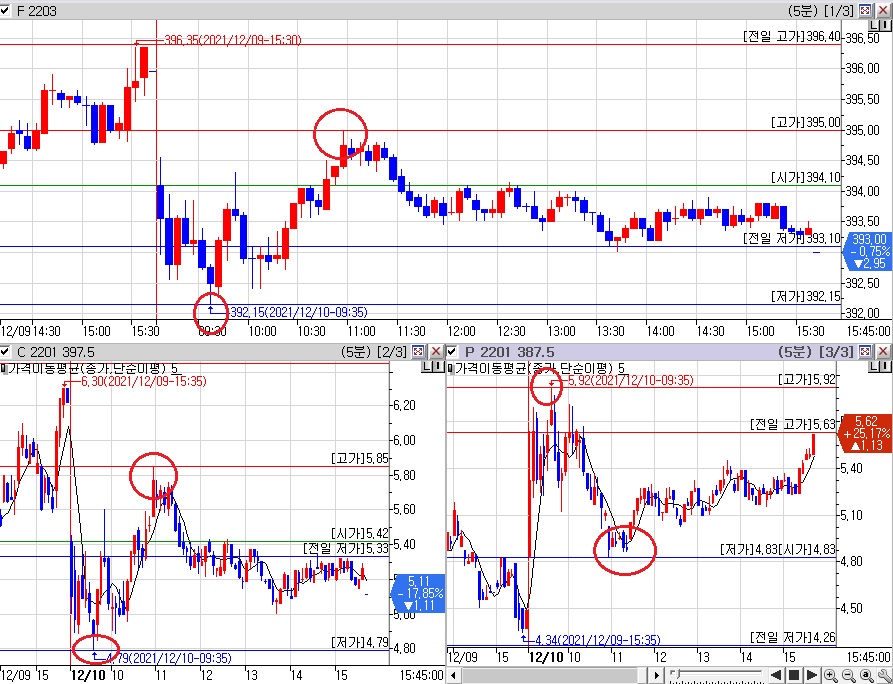Click the [전일 저가]393.10 label

[792, 238]
